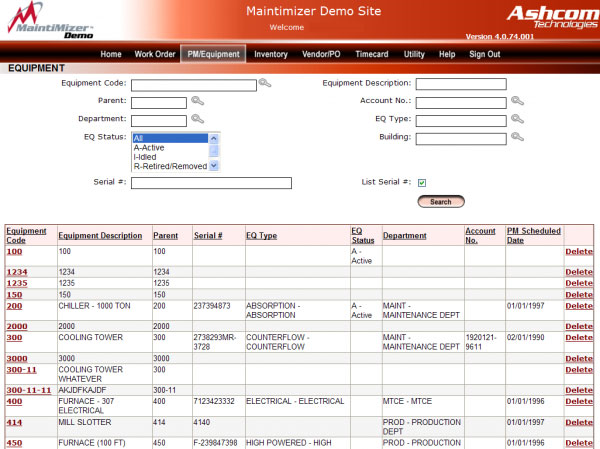The height and width of the screenshot is (449, 600).
Task: Delete the COOLING TOWER 300 row
Action: [x=579, y=338]
